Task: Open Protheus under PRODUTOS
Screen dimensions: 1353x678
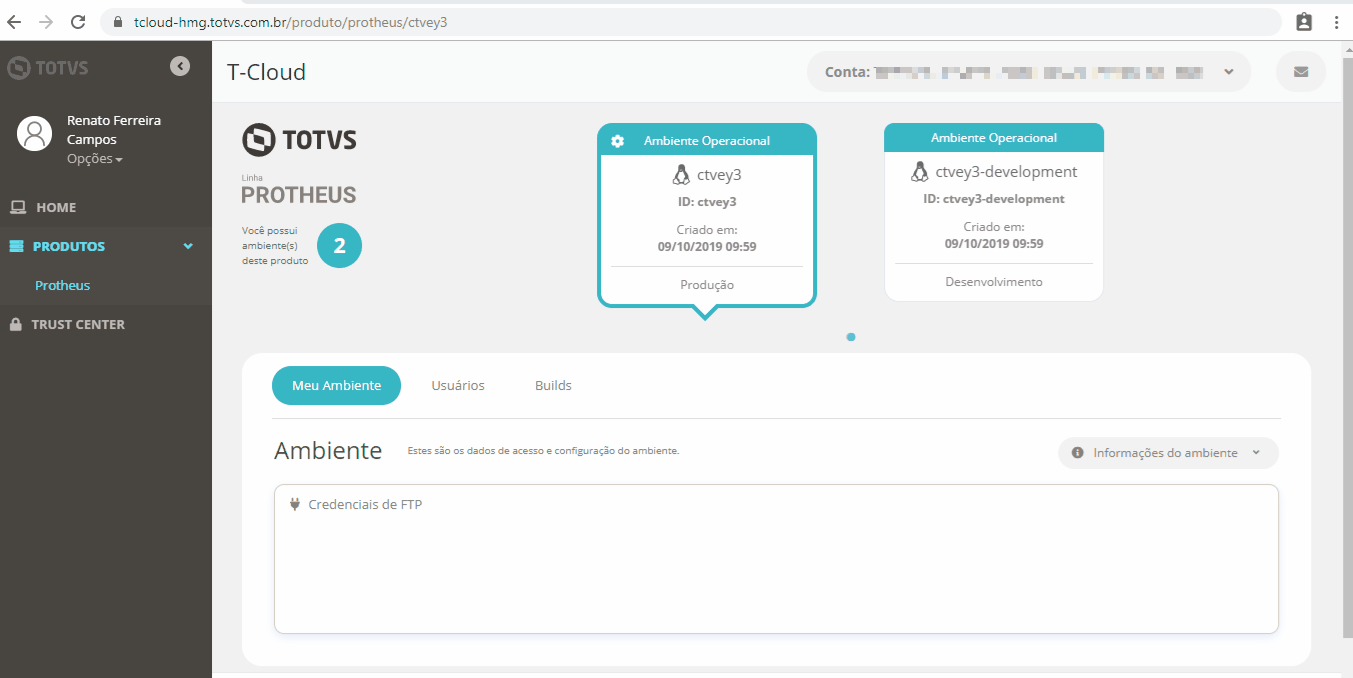Action: point(63,285)
